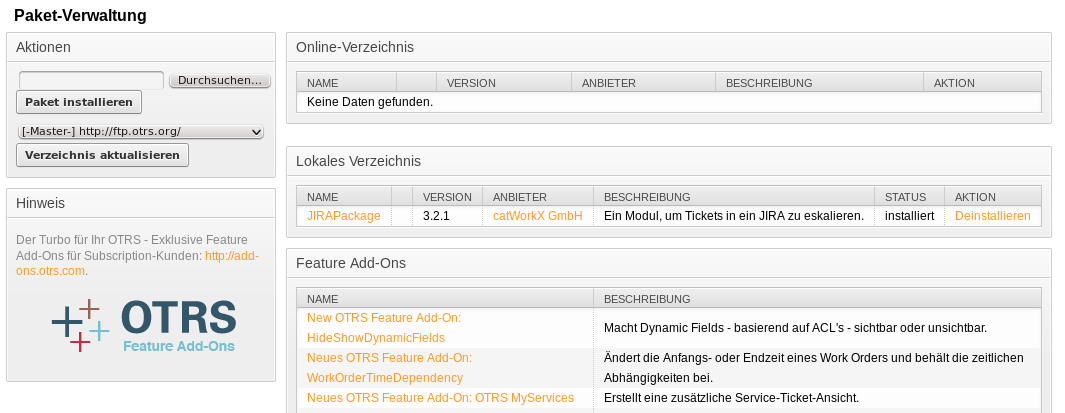The width and height of the screenshot is (1065, 413).
Task: Click the Hinweis sidebar header
Action: [x=40, y=203]
